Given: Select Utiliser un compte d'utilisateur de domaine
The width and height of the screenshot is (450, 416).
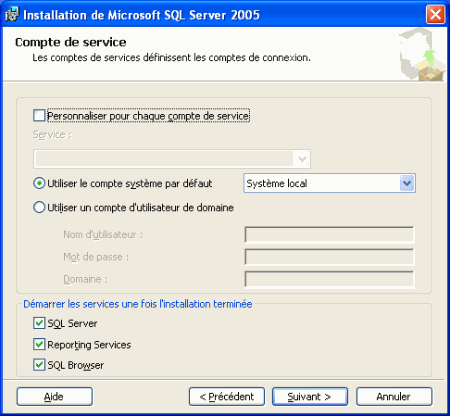Looking at the screenshot, I should (39, 207).
